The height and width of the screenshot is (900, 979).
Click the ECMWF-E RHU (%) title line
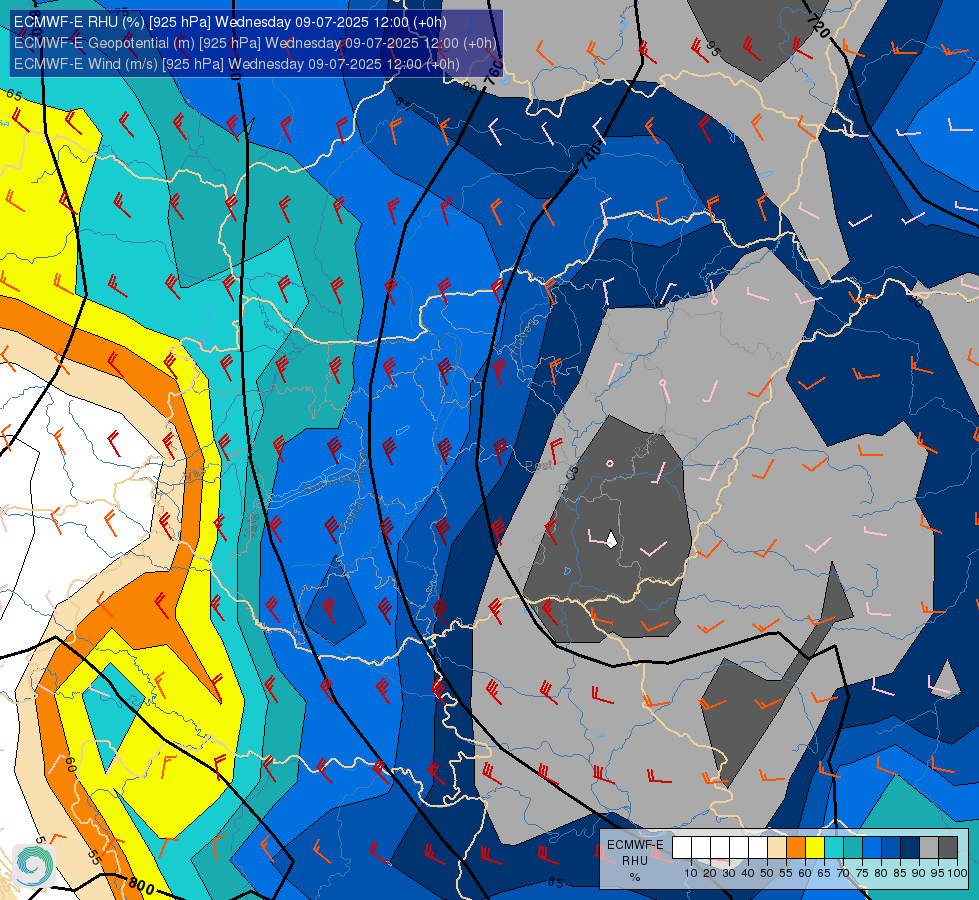tap(230, 22)
